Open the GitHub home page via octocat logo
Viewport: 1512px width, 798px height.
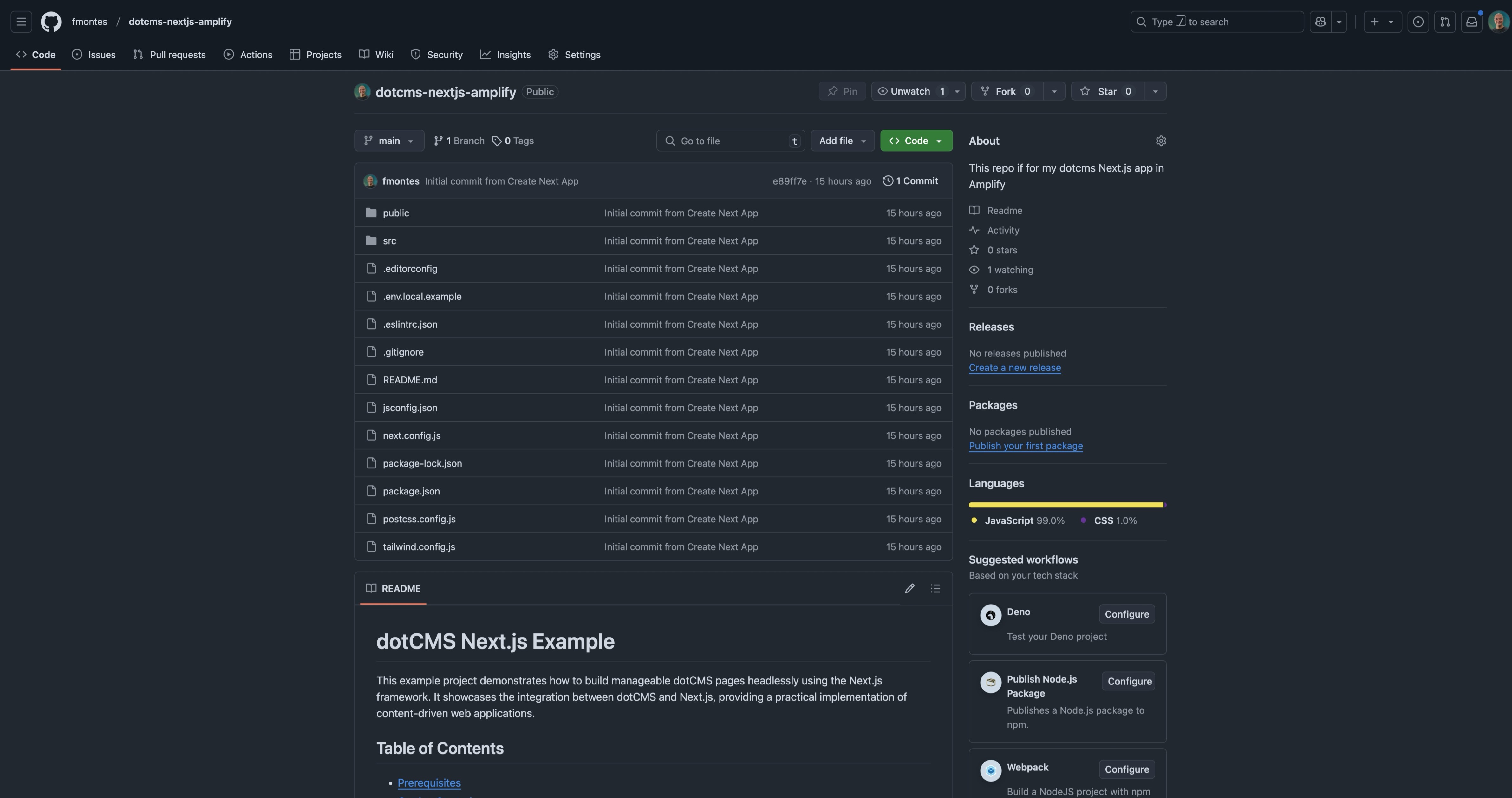(x=50, y=21)
